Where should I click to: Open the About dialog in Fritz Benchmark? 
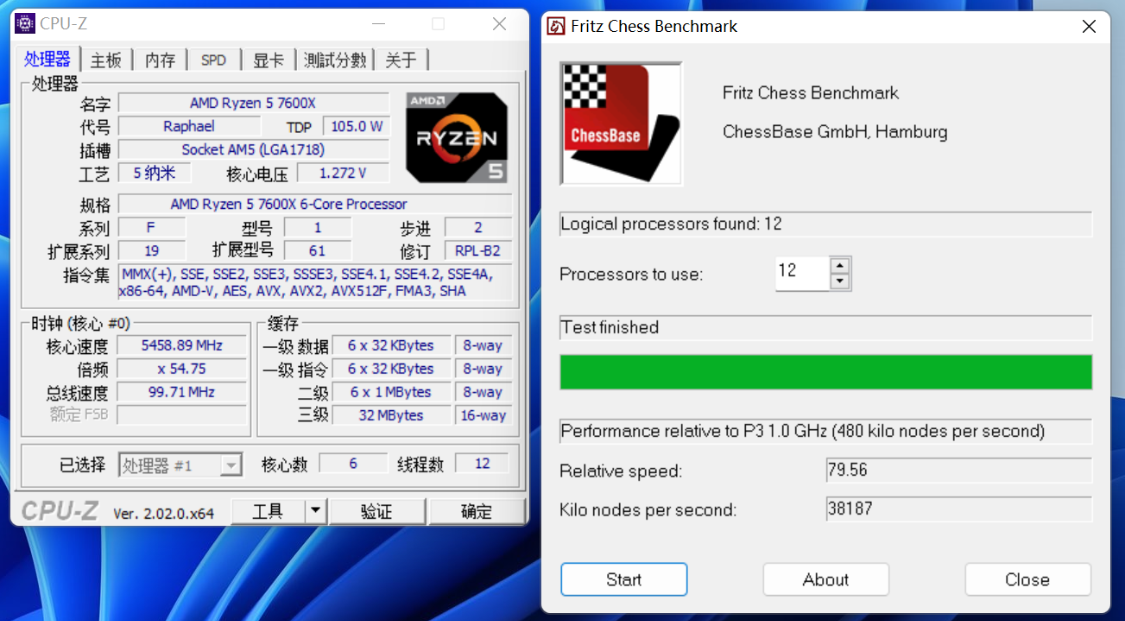pos(825,579)
